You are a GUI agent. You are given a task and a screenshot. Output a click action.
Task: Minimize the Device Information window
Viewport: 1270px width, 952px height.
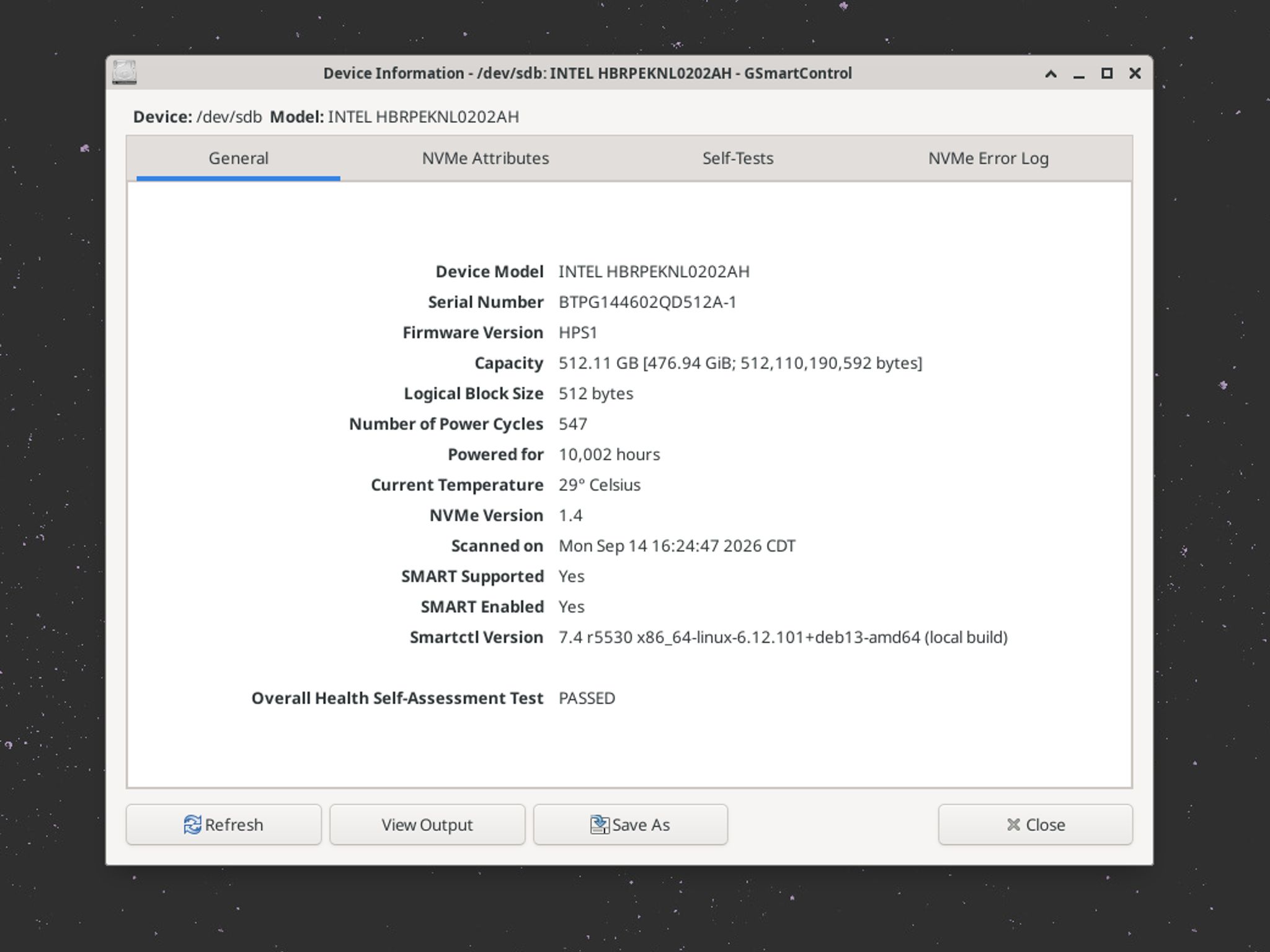1079,74
